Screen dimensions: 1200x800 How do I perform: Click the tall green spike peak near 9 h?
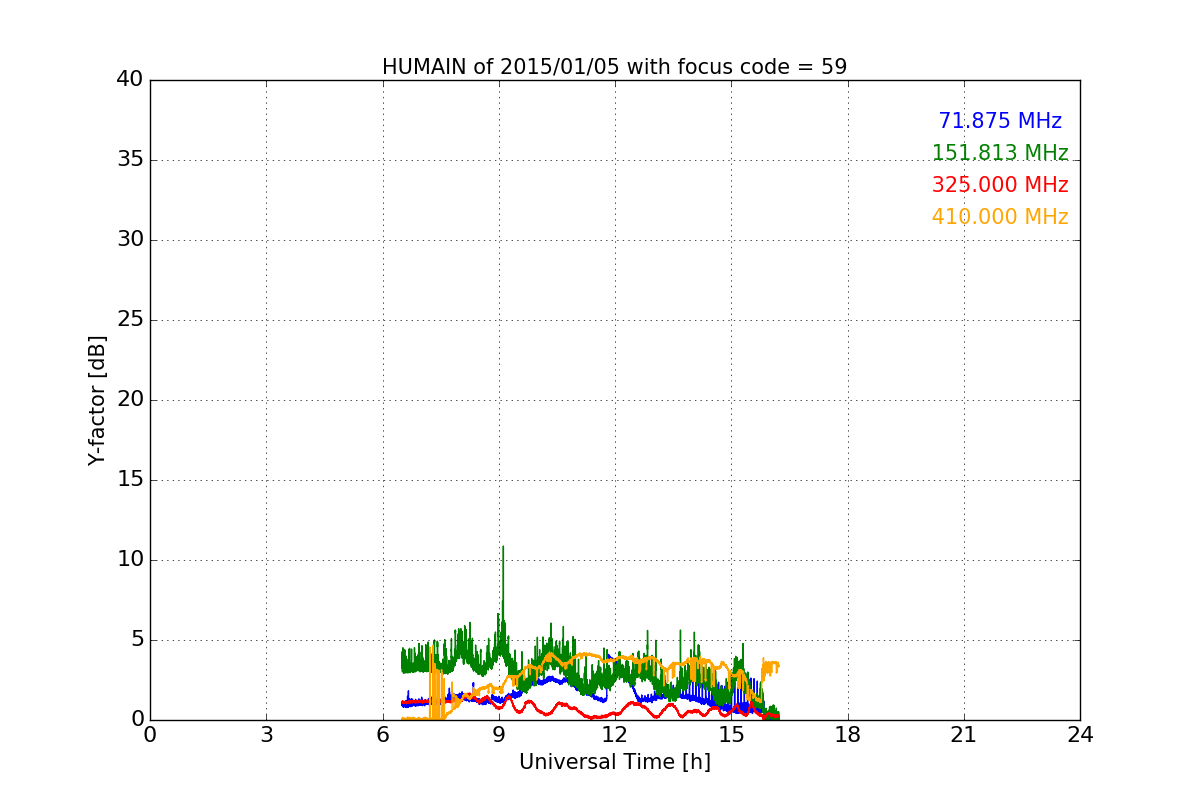click(x=503, y=548)
